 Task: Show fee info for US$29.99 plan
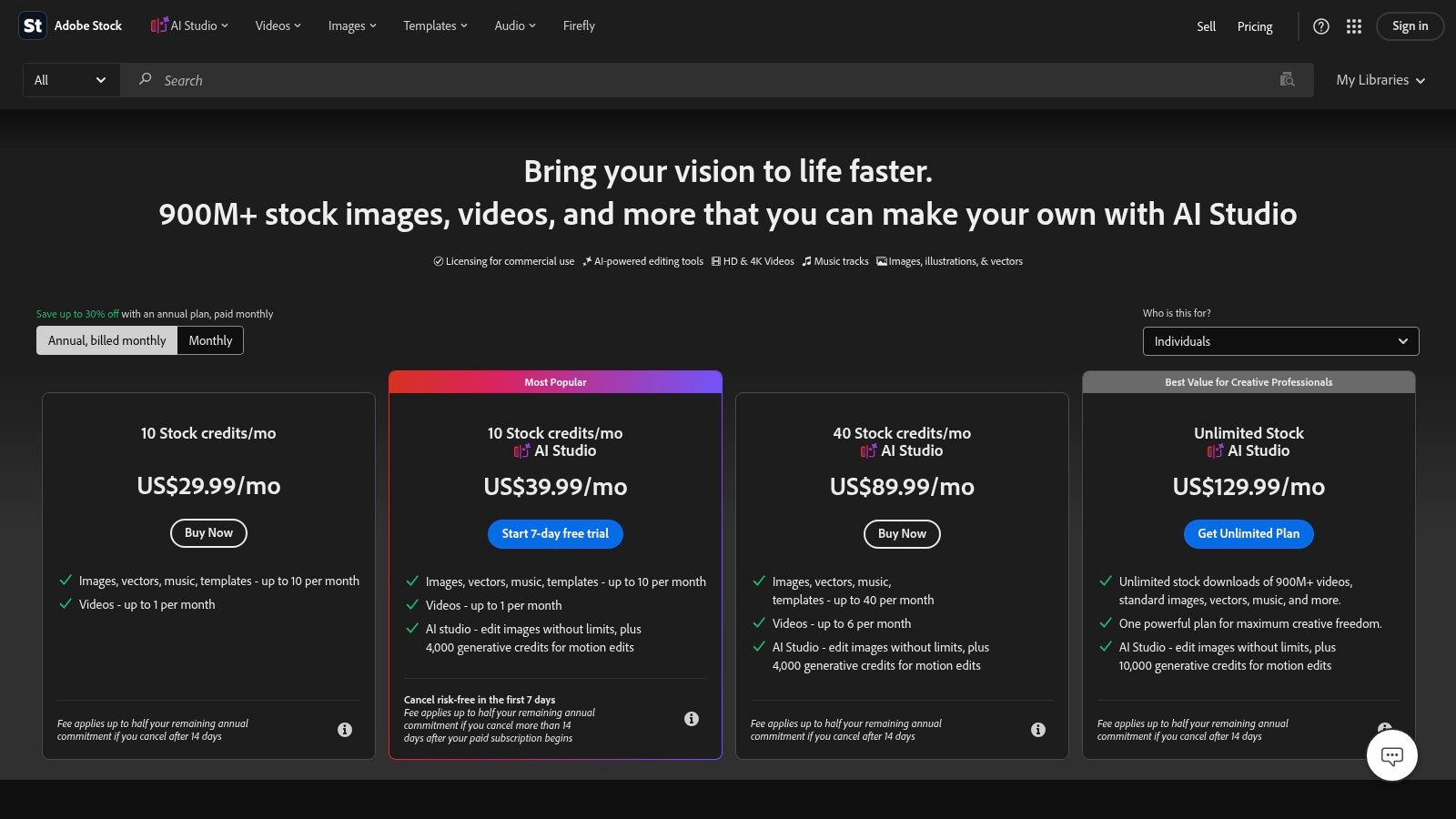(345, 730)
